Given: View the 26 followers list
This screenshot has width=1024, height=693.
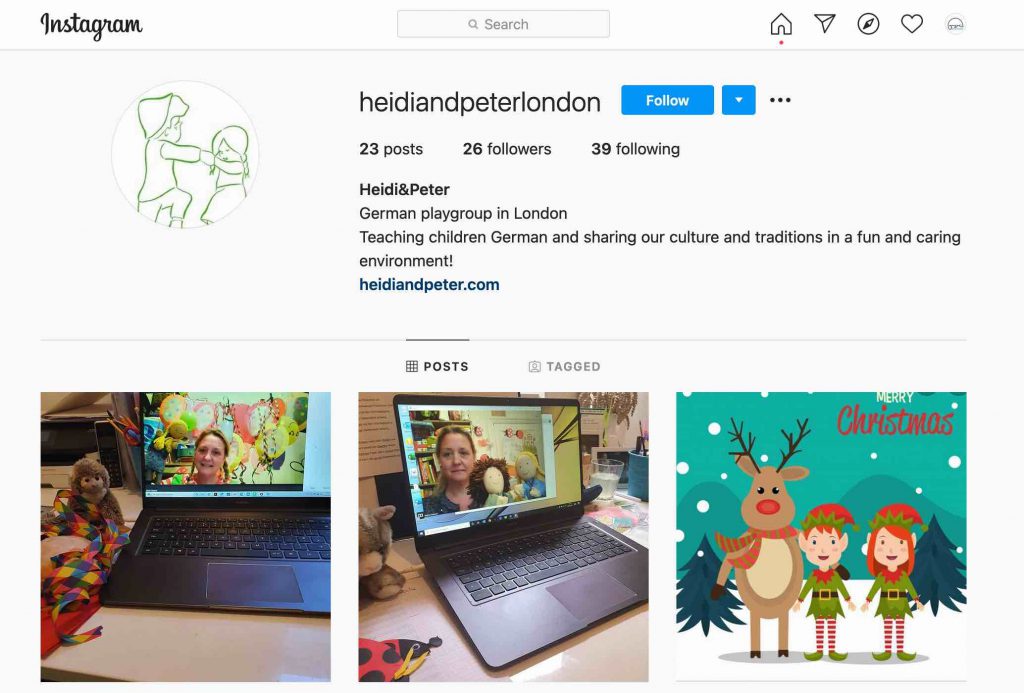Looking at the screenshot, I should pos(507,149).
